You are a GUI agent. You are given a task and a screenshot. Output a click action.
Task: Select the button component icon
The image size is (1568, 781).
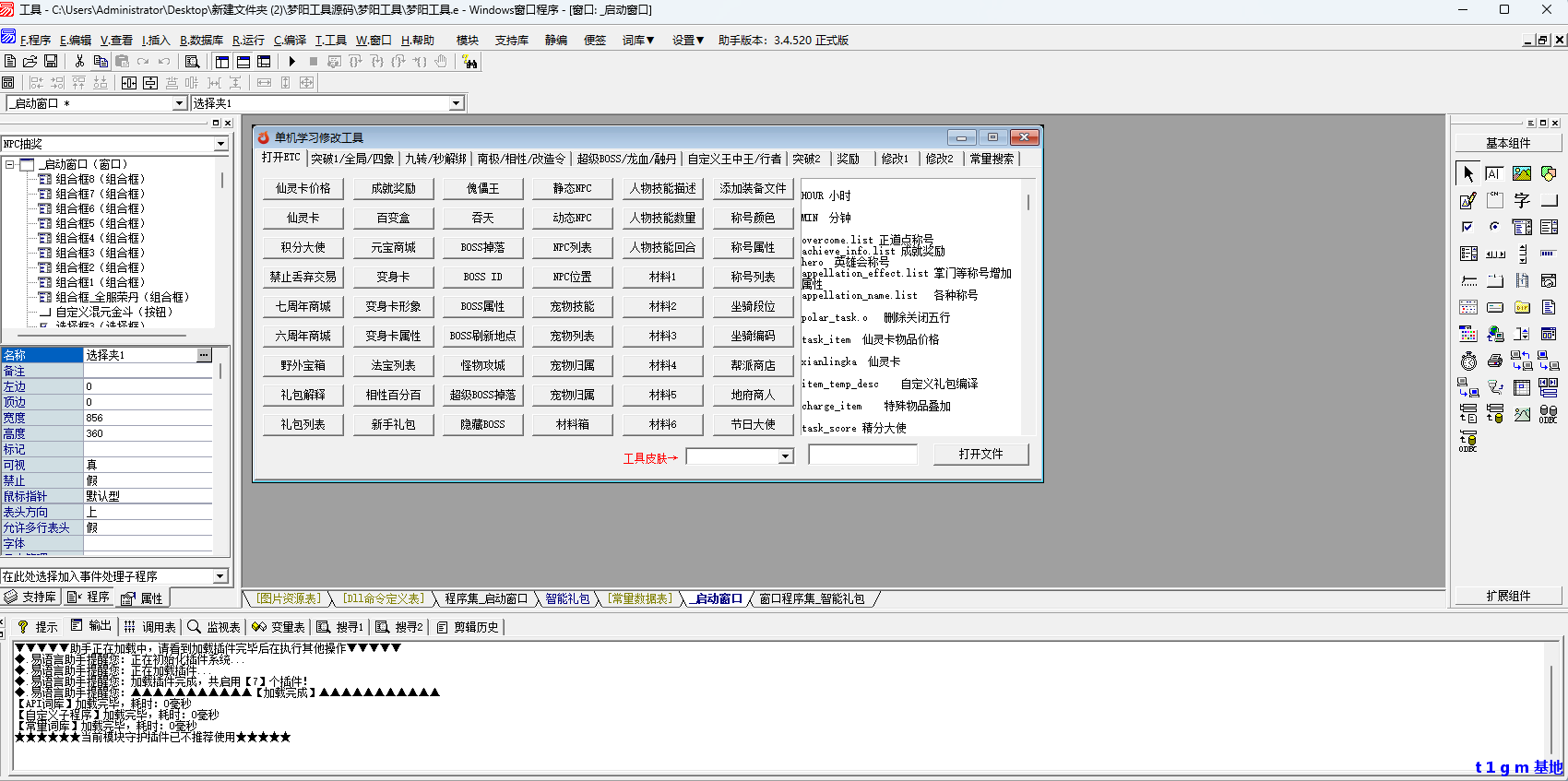click(x=1549, y=200)
